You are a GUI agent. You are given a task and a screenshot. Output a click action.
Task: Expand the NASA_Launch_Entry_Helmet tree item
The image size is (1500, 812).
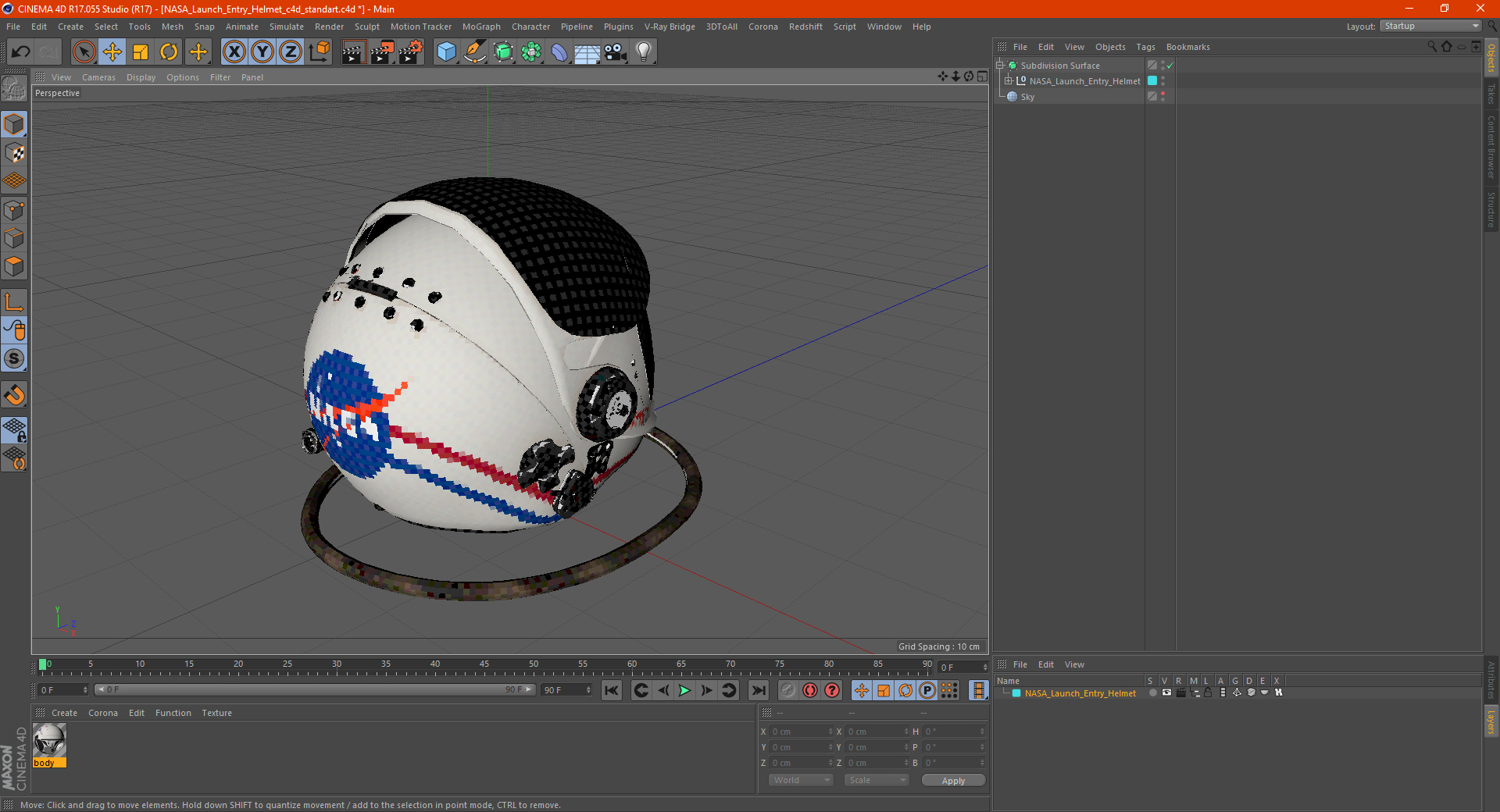coord(1009,81)
